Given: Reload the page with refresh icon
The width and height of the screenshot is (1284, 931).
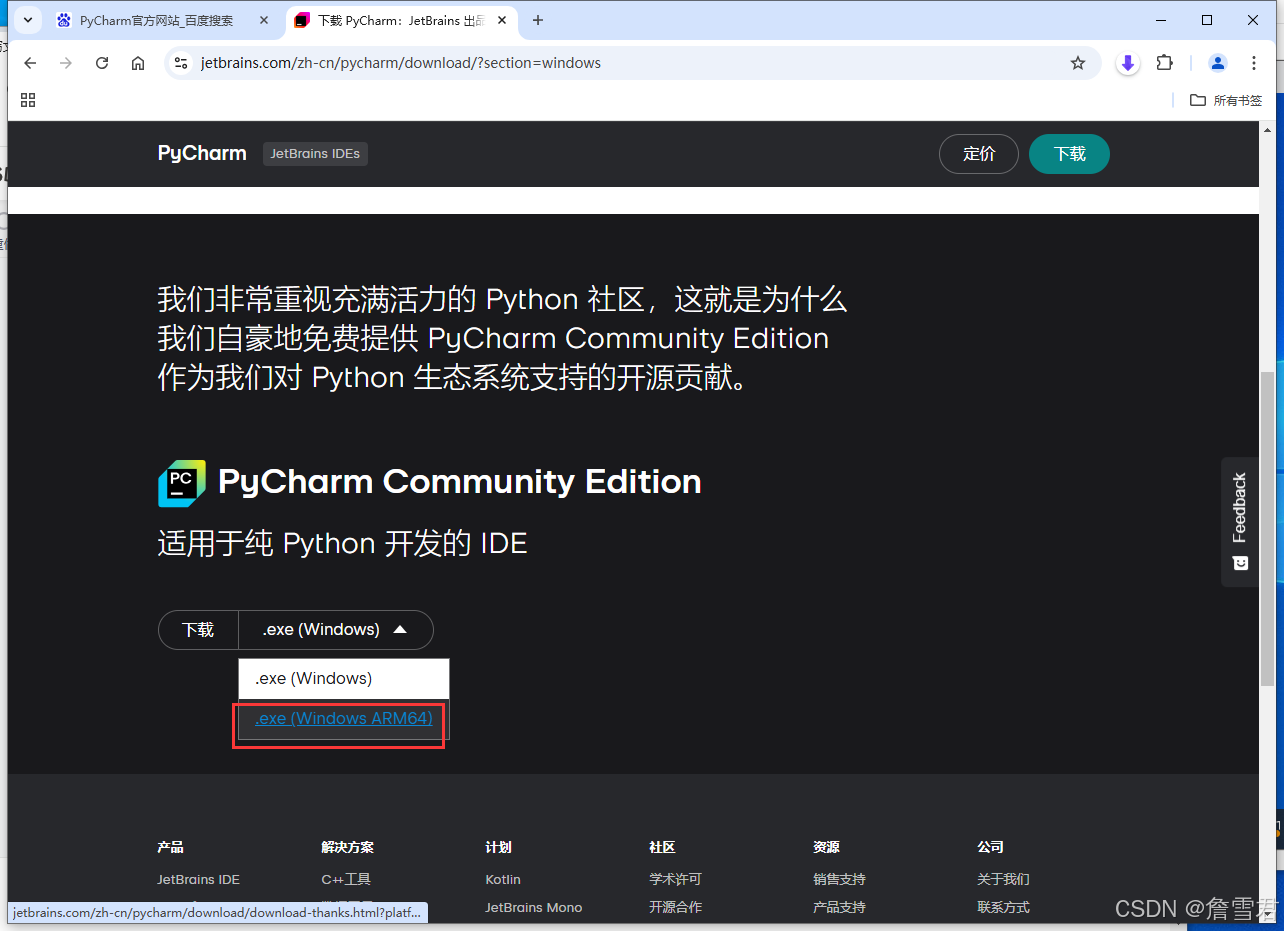Looking at the screenshot, I should click(x=102, y=63).
